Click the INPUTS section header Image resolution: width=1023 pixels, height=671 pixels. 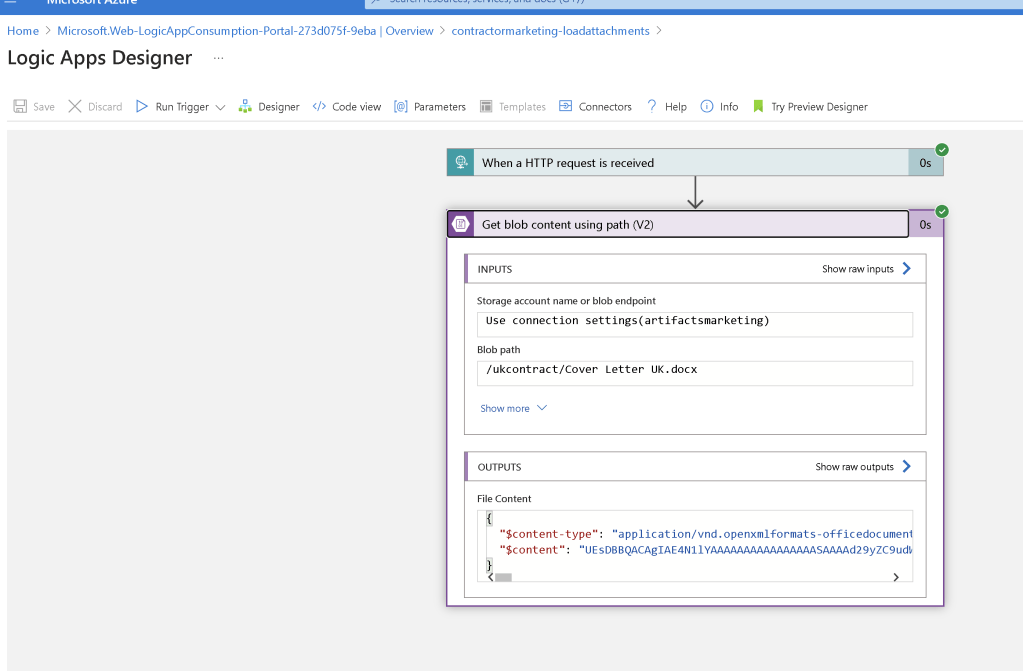695,269
